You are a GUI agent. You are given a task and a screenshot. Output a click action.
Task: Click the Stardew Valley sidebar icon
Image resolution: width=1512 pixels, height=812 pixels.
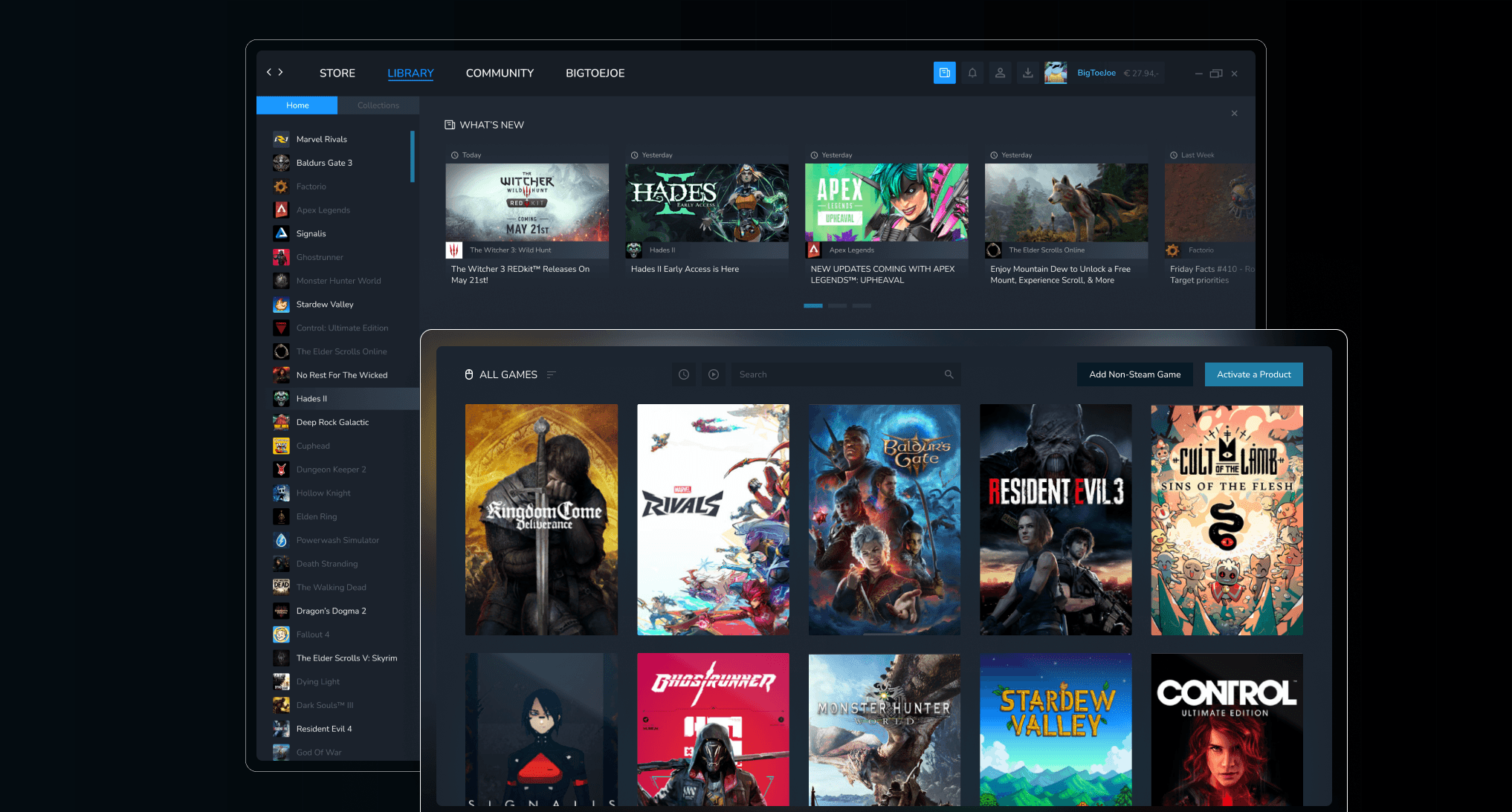tap(281, 305)
